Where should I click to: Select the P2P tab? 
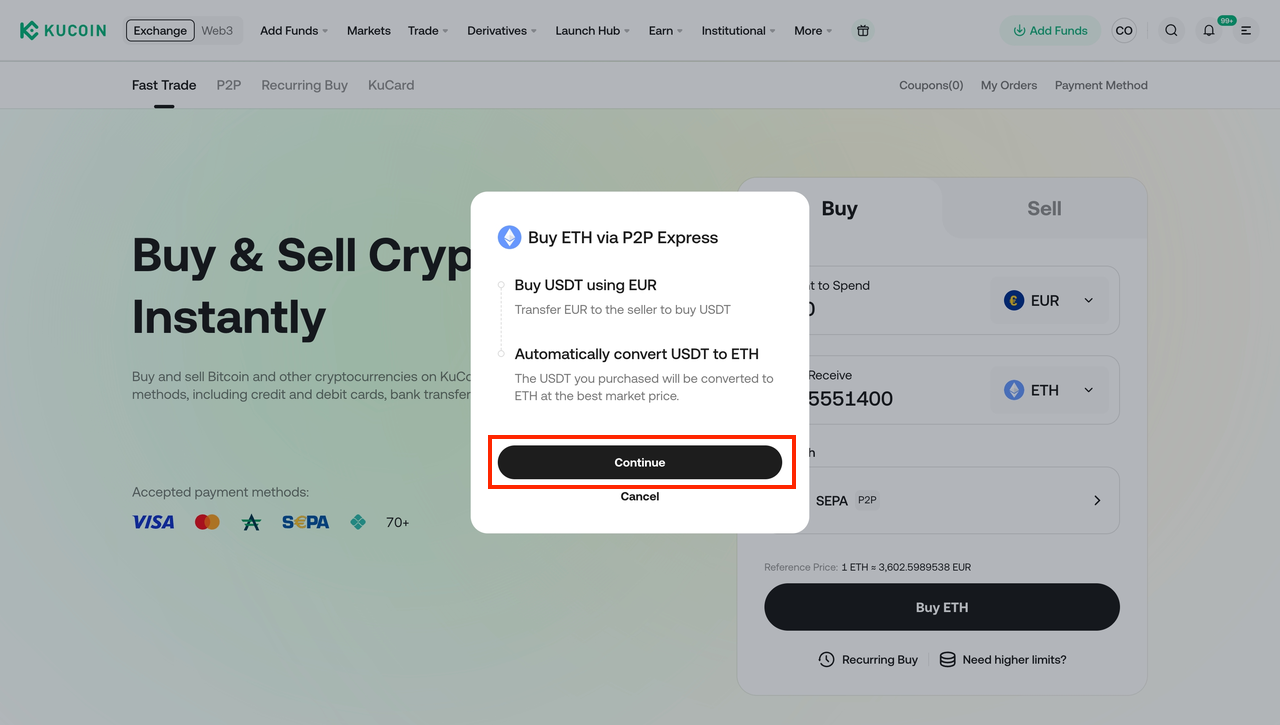pos(229,85)
